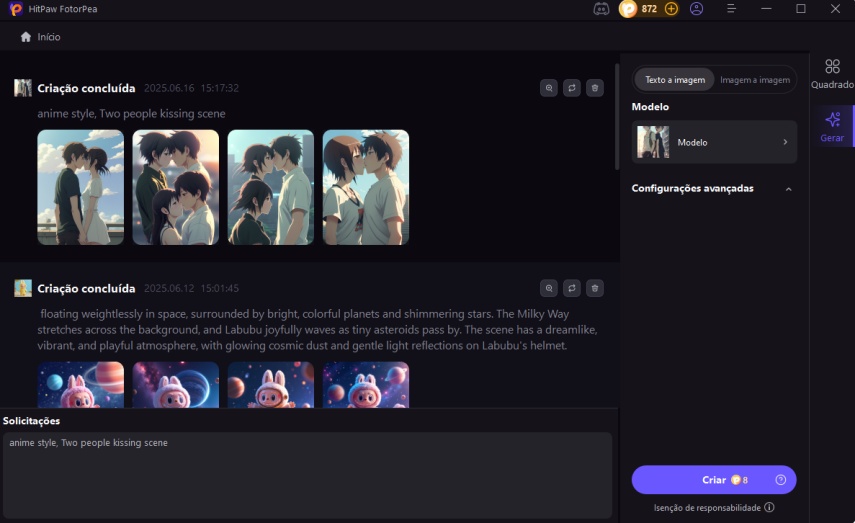Collapse Configurações avançadas section
Viewport: 855px width, 523px height.
(x=788, y=189)
